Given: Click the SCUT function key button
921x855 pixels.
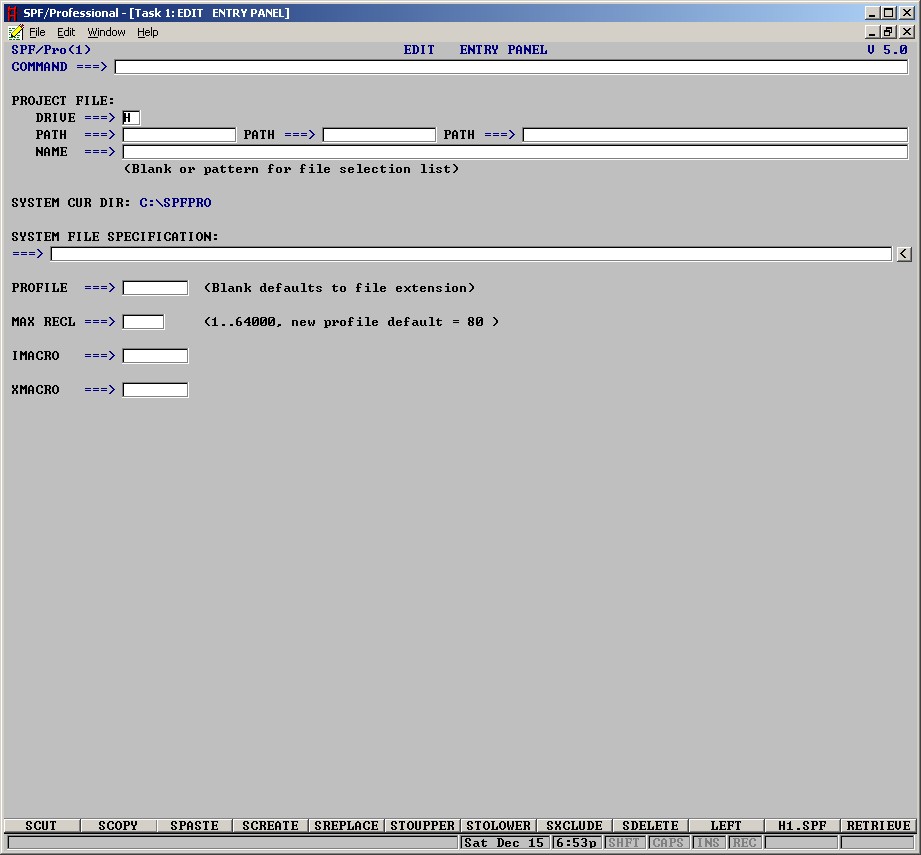Looking at the screenshot, I should (41, 826).
